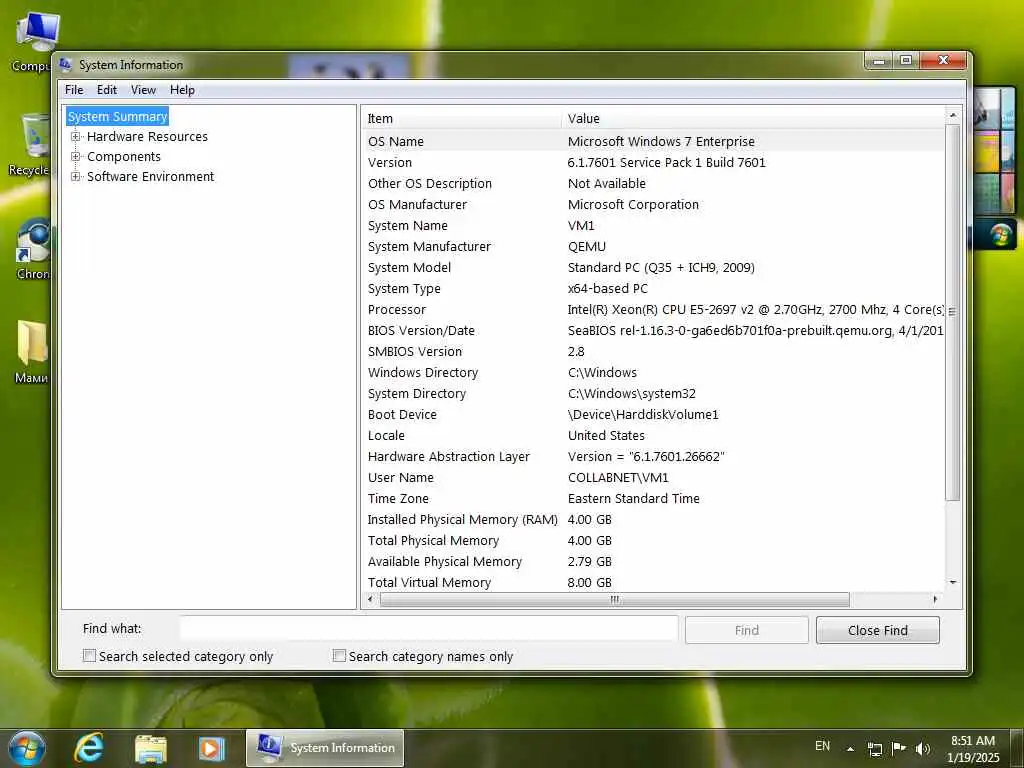Screen dimensions: 1024x768
Task: Click the Find what input field
Action: [x=429, y=629]
